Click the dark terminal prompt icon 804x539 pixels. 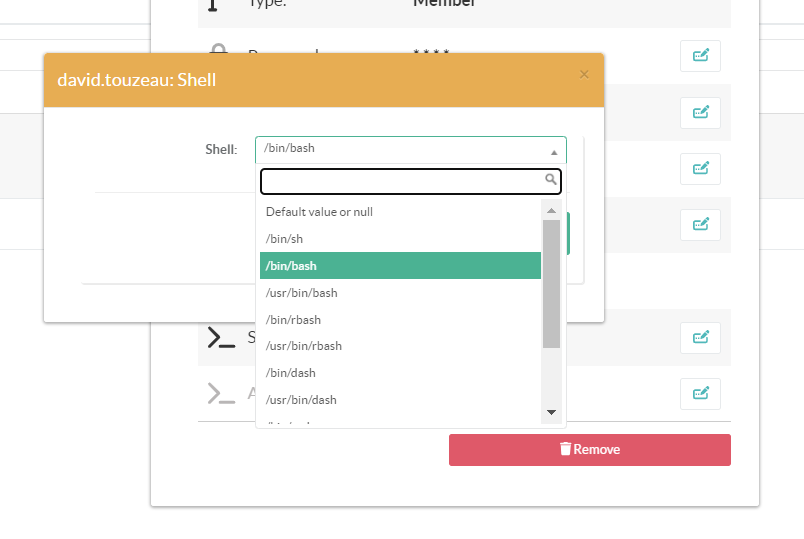[221, 338]
